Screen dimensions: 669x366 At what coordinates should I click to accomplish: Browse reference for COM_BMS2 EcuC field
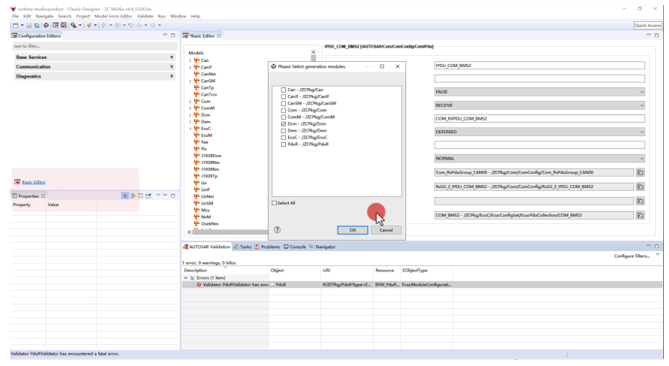(640, 215)
